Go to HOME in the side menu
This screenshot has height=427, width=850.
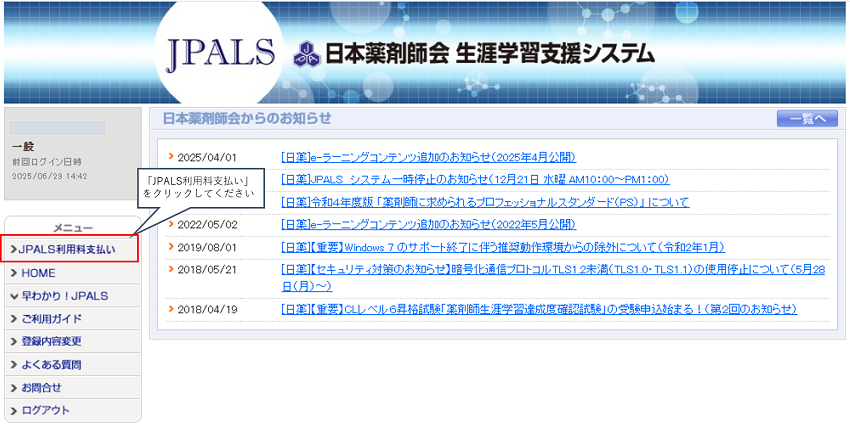[38, 273]
